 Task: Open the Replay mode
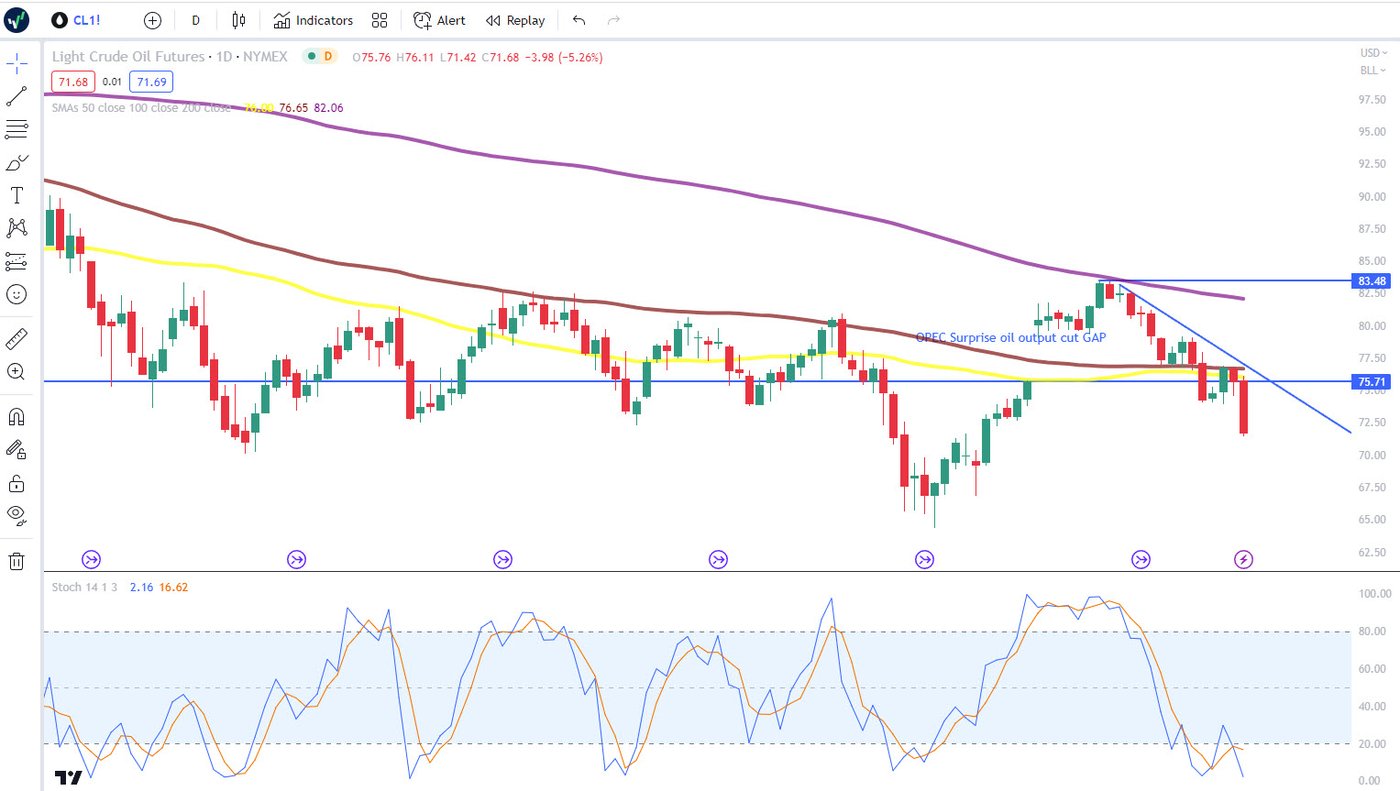click(x=515, y=20)
